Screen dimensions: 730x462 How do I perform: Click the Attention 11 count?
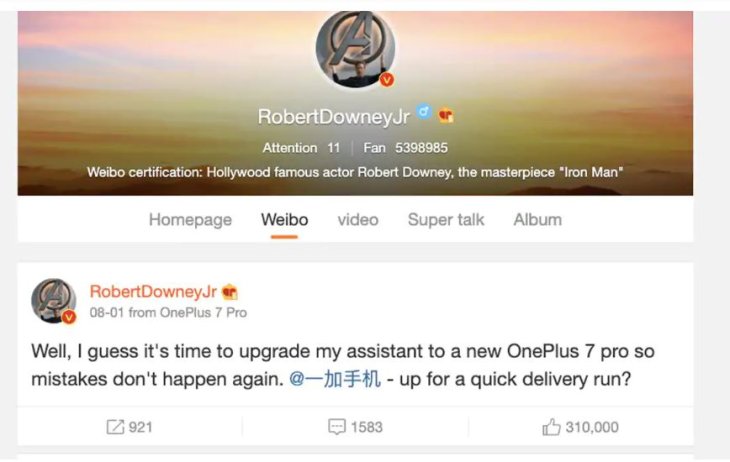click(x=301, y=148)
